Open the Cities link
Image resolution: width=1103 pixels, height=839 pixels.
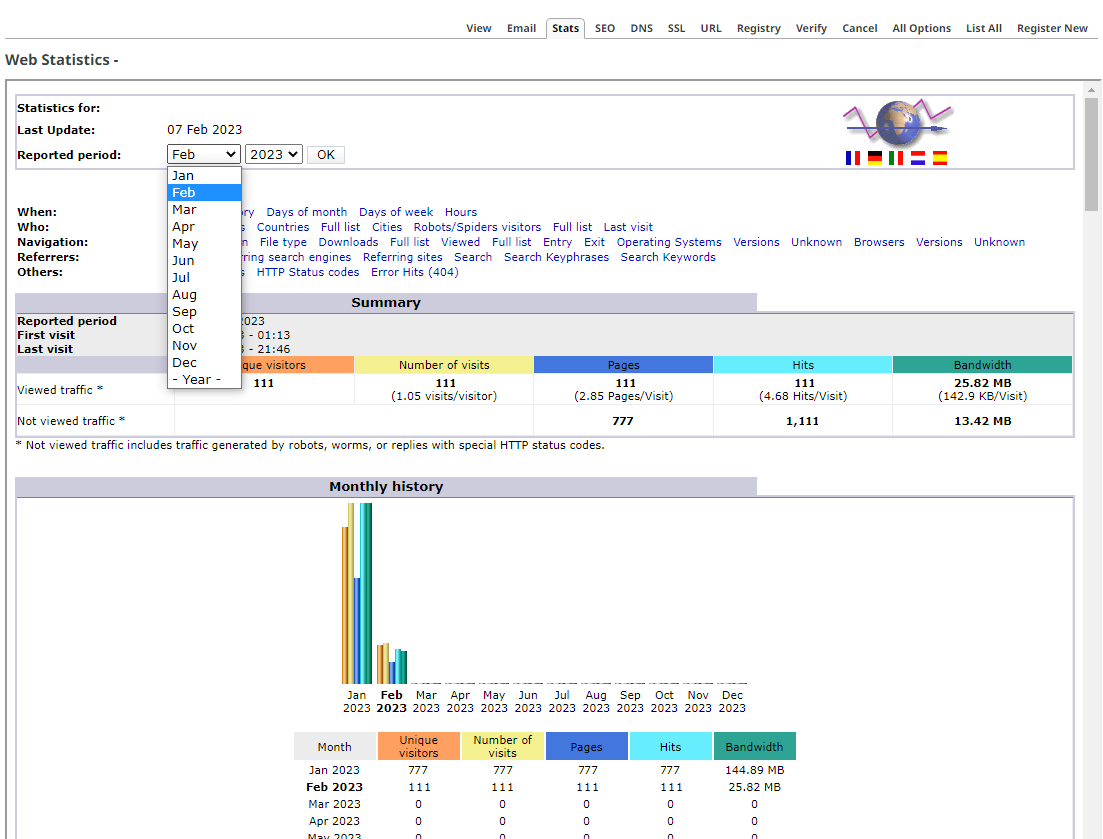(x=387, y=227)
